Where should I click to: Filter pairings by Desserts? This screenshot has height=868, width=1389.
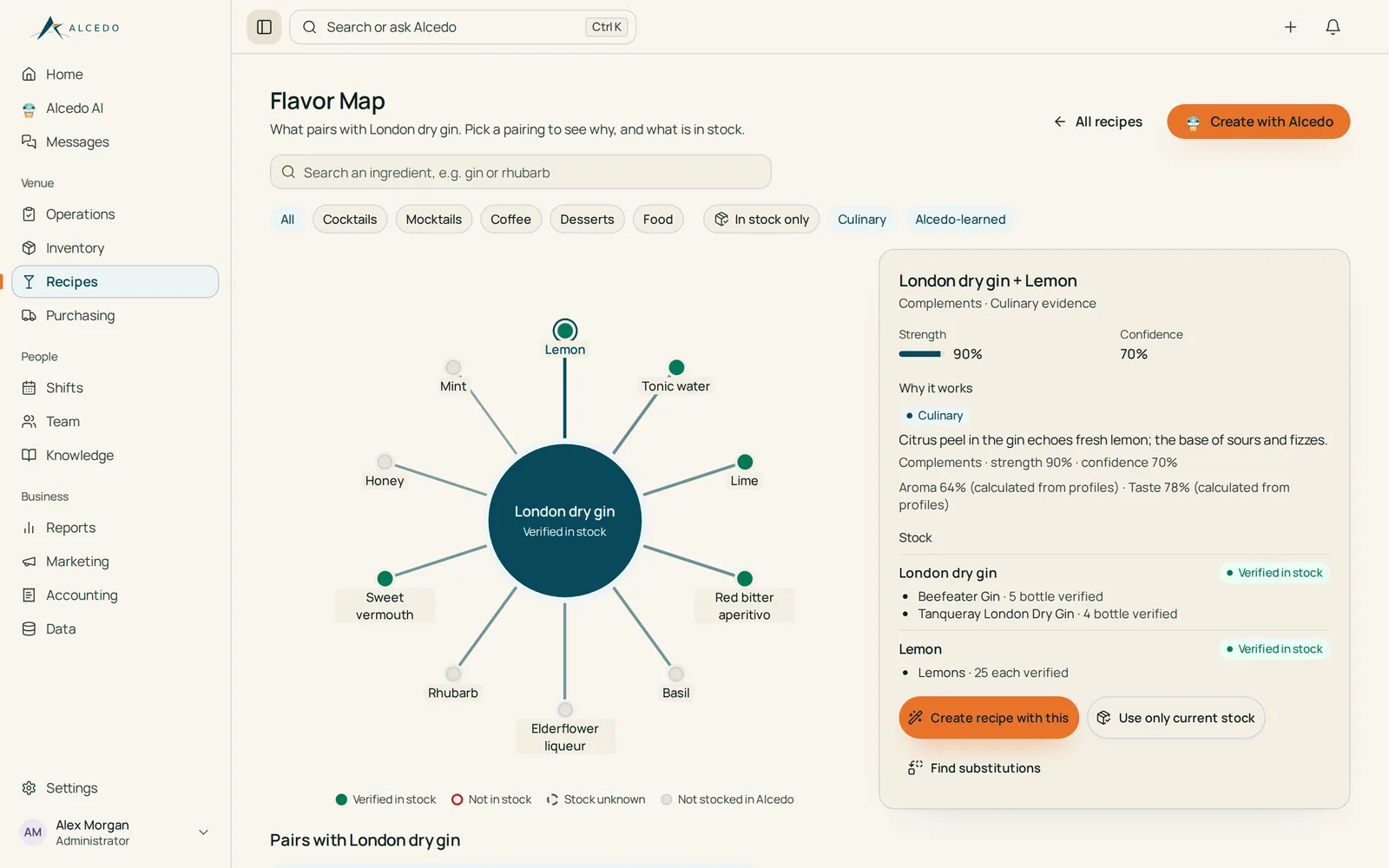[587, 220]
